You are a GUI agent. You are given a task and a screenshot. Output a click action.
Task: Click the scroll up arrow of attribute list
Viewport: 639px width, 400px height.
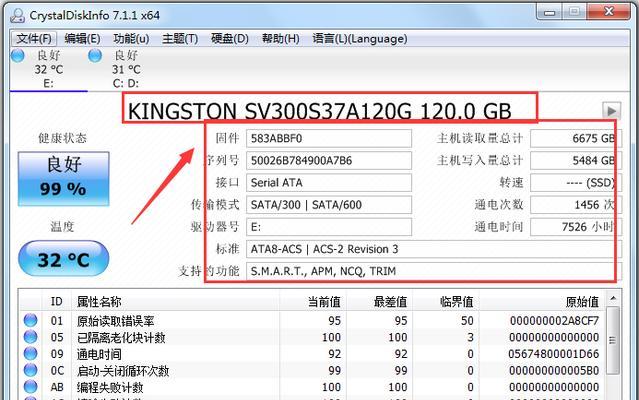click(x=613, y=299)
